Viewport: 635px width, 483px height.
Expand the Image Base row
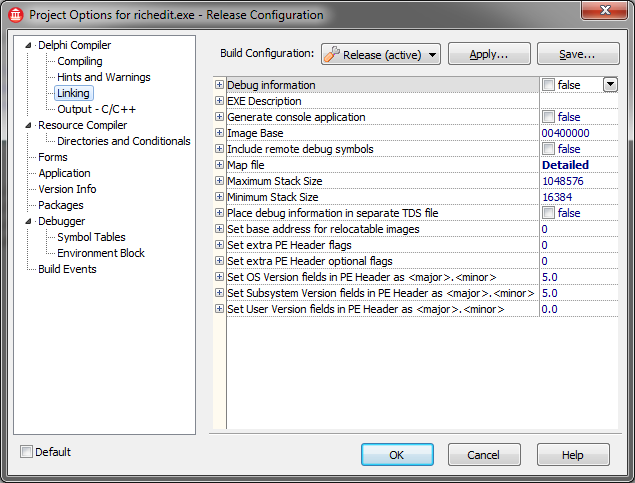tap(219, 132)
